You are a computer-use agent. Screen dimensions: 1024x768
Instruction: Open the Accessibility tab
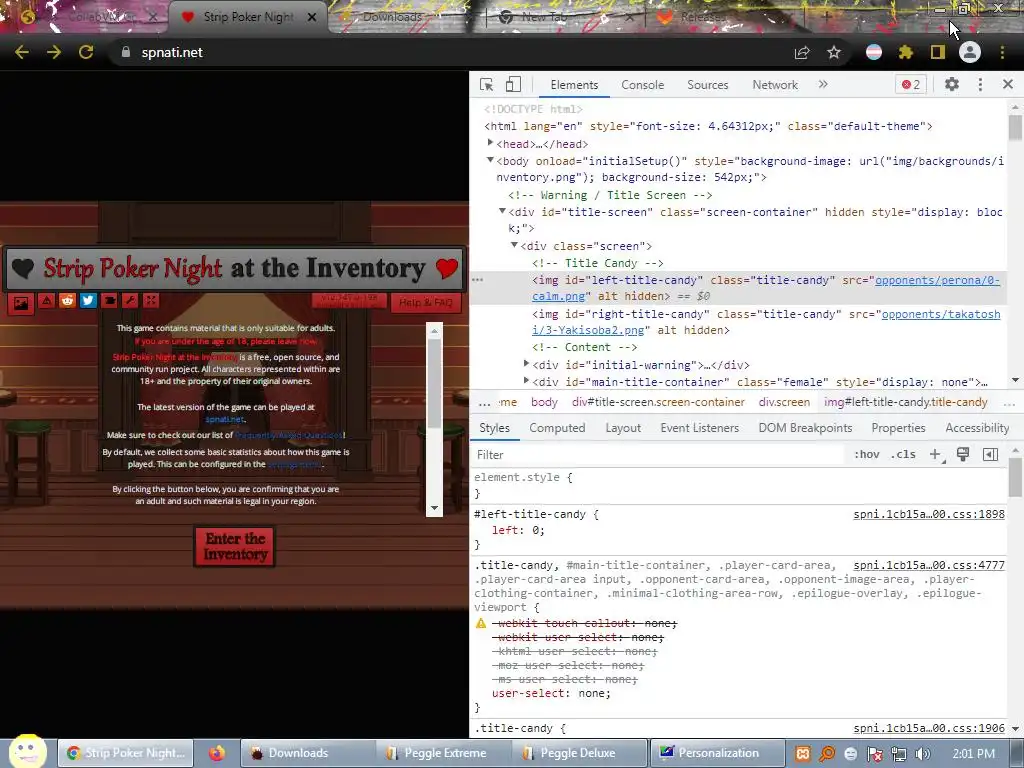click(977, 428)
